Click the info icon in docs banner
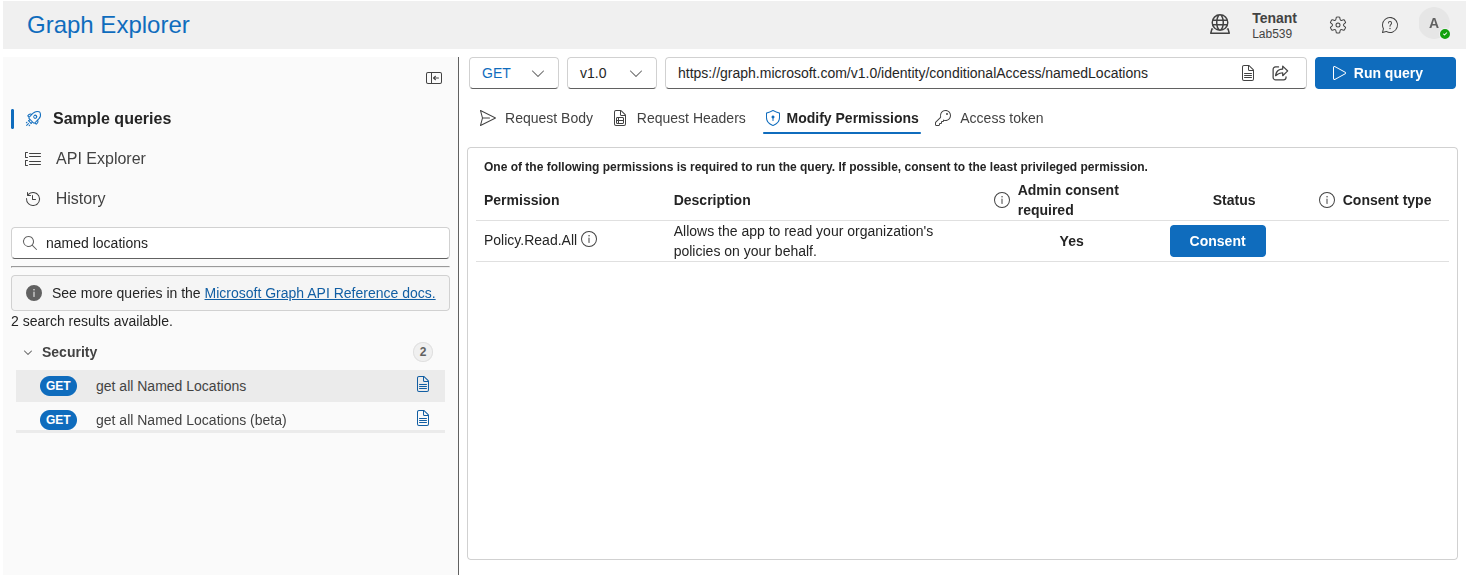1470x575 pixels. [x=34, y=293]
